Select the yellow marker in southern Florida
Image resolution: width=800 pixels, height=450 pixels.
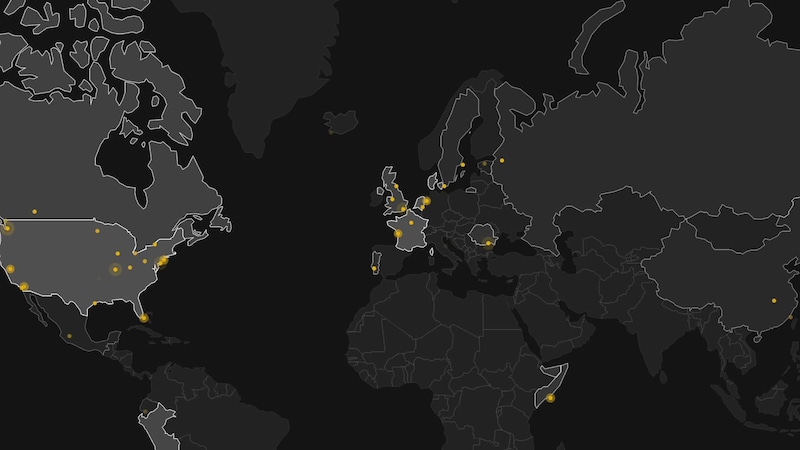(143, 317)
